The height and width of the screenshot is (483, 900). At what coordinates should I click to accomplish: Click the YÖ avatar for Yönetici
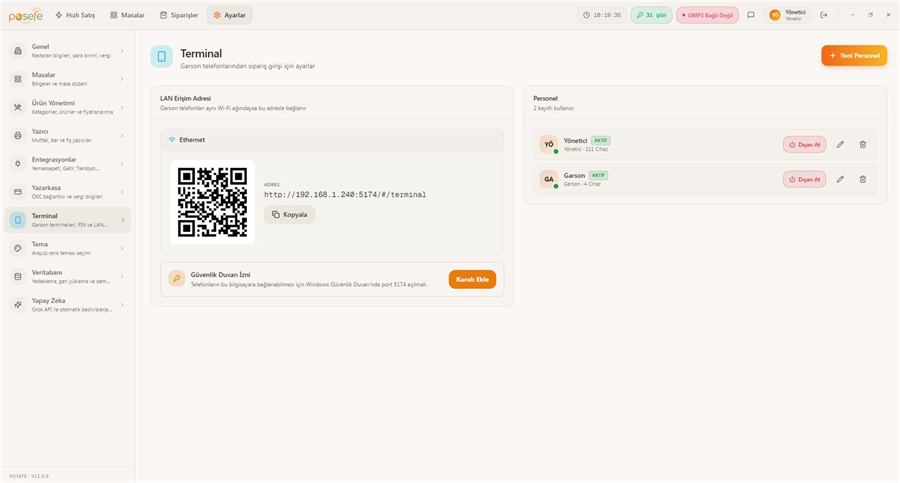pyautogui.click(x=549, y=144)
